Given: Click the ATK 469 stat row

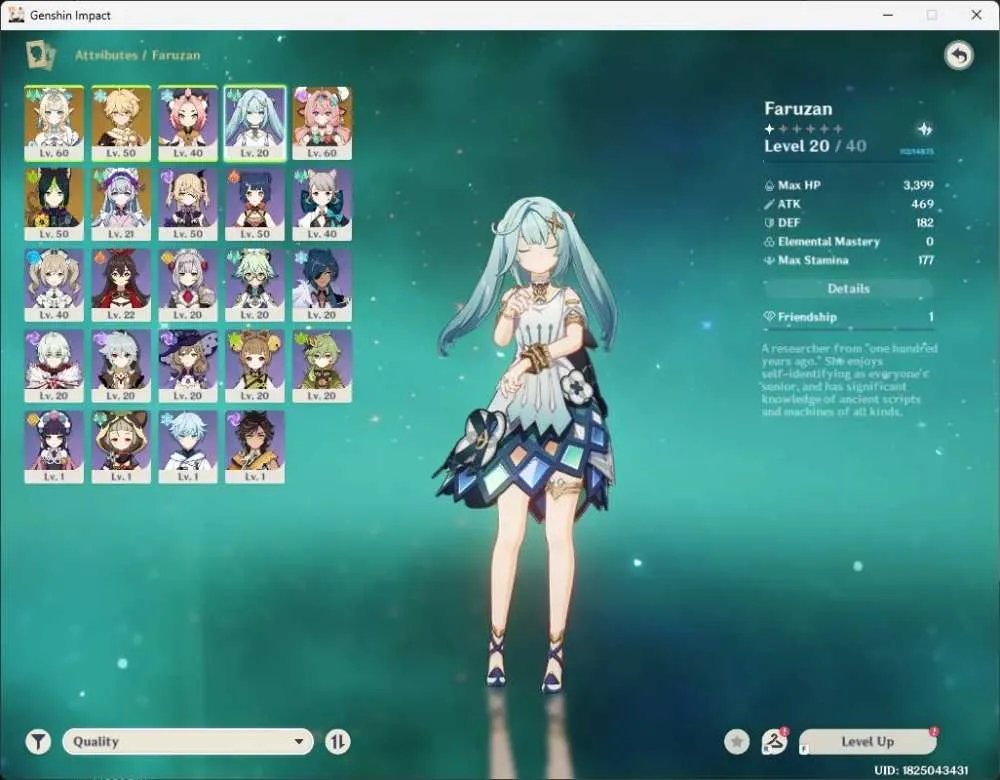Looking at the screenshot, I should coord(849,204).
